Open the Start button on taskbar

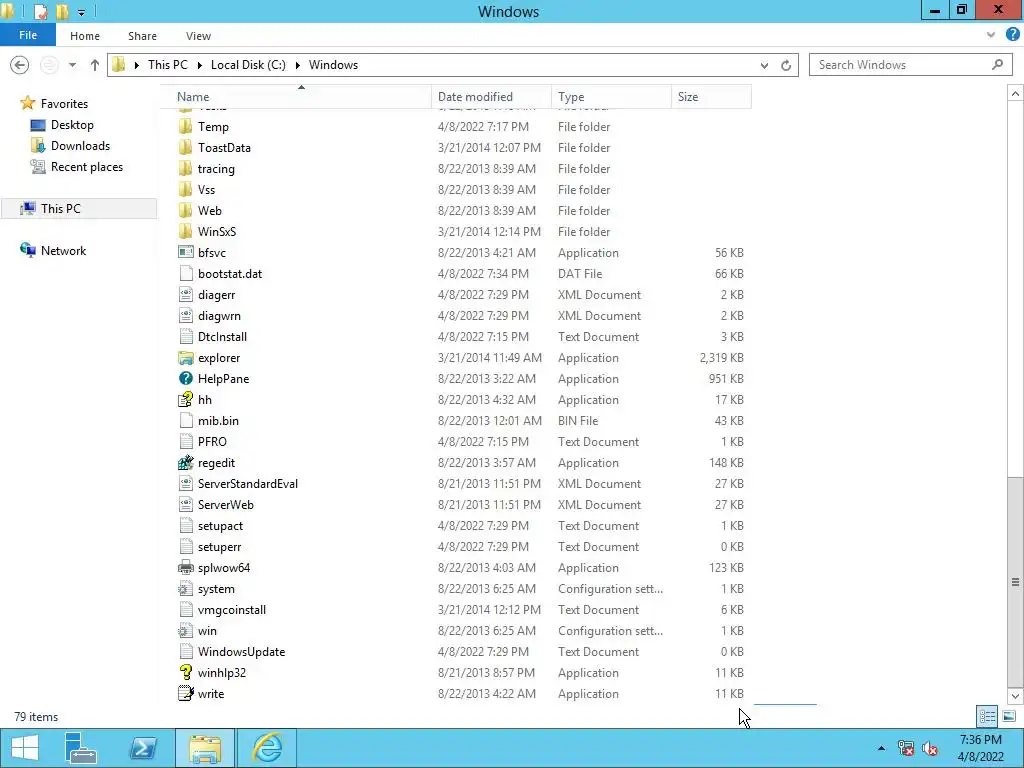[25, 748]
